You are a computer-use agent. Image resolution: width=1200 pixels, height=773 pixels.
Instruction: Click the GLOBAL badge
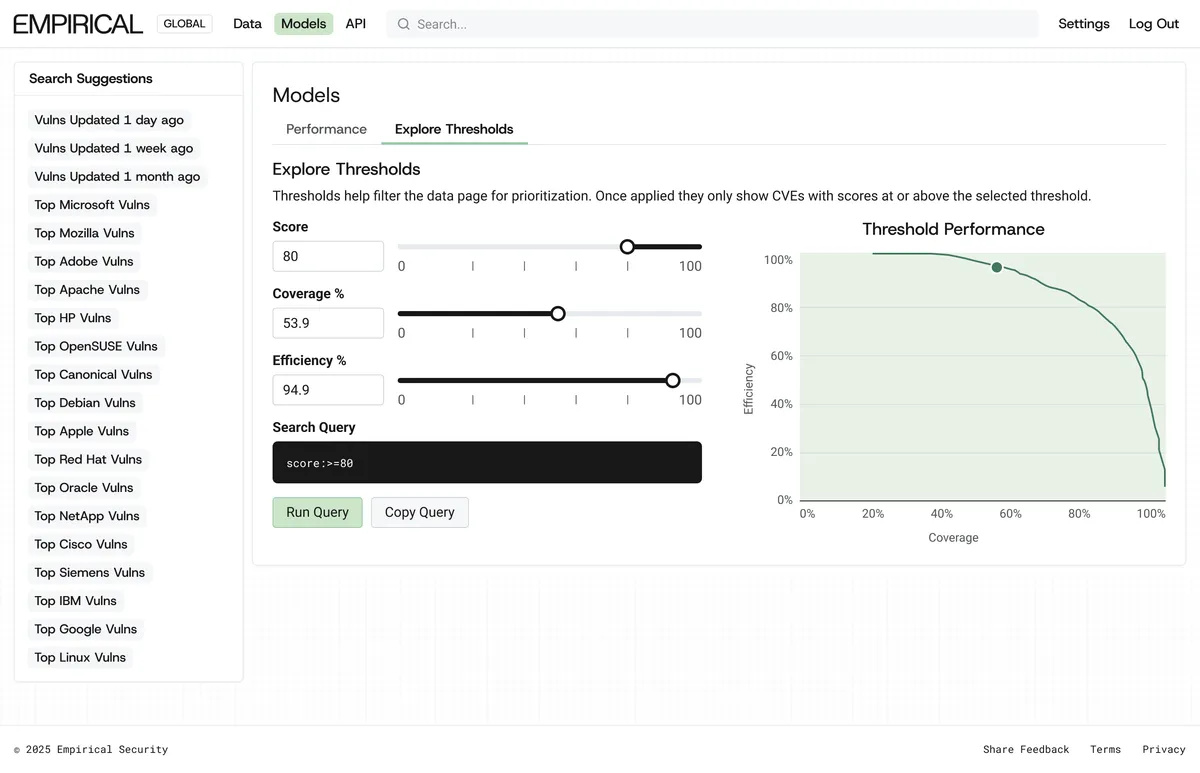point(184,23)
